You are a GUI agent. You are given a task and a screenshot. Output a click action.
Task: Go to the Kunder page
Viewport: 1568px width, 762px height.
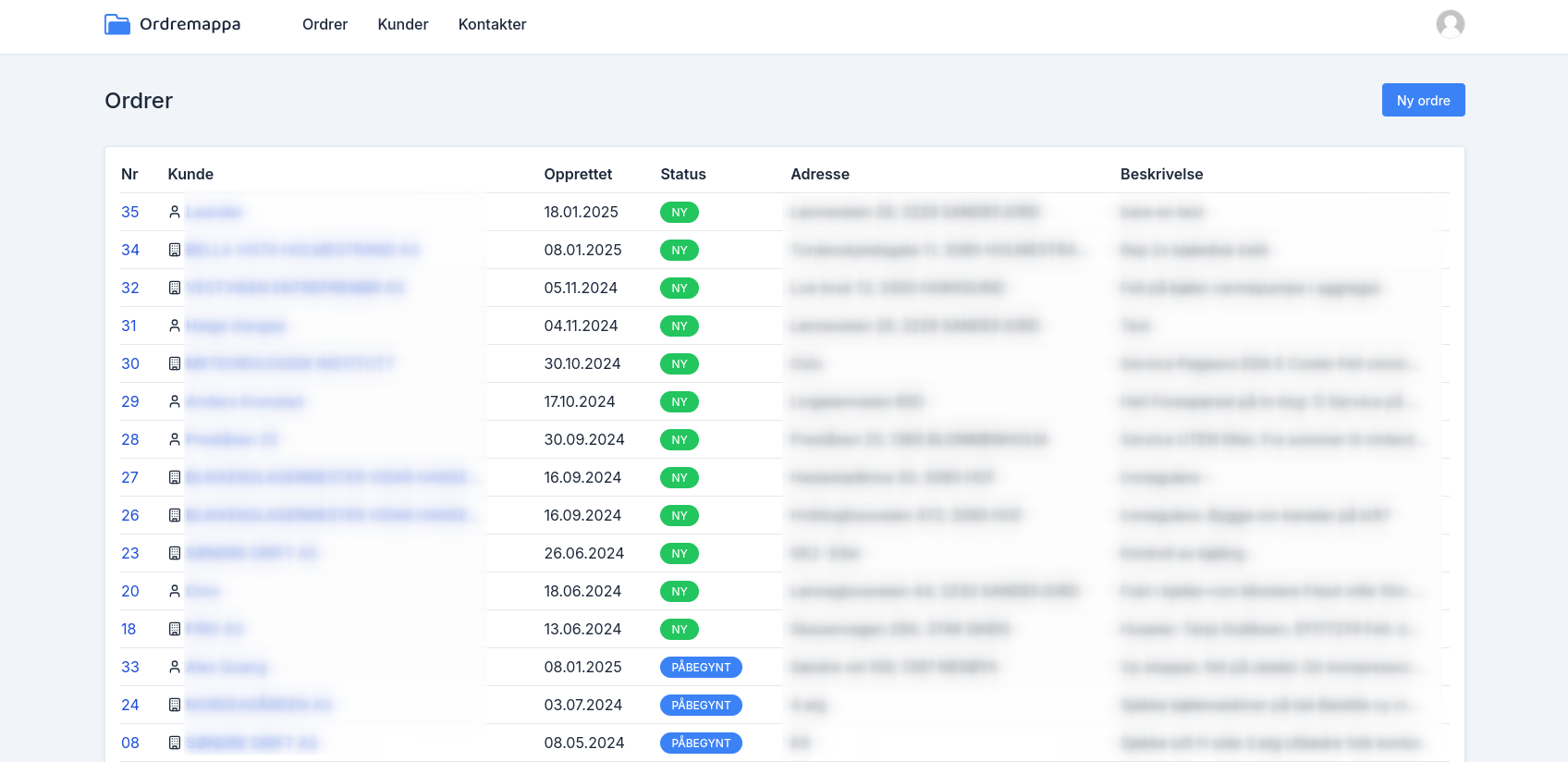point(403,25)
